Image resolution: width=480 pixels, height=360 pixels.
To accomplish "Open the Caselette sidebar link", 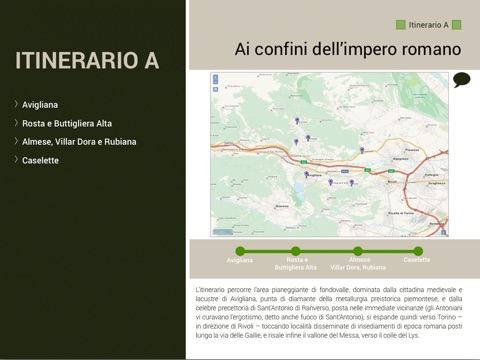I will (x=40, y=160).
